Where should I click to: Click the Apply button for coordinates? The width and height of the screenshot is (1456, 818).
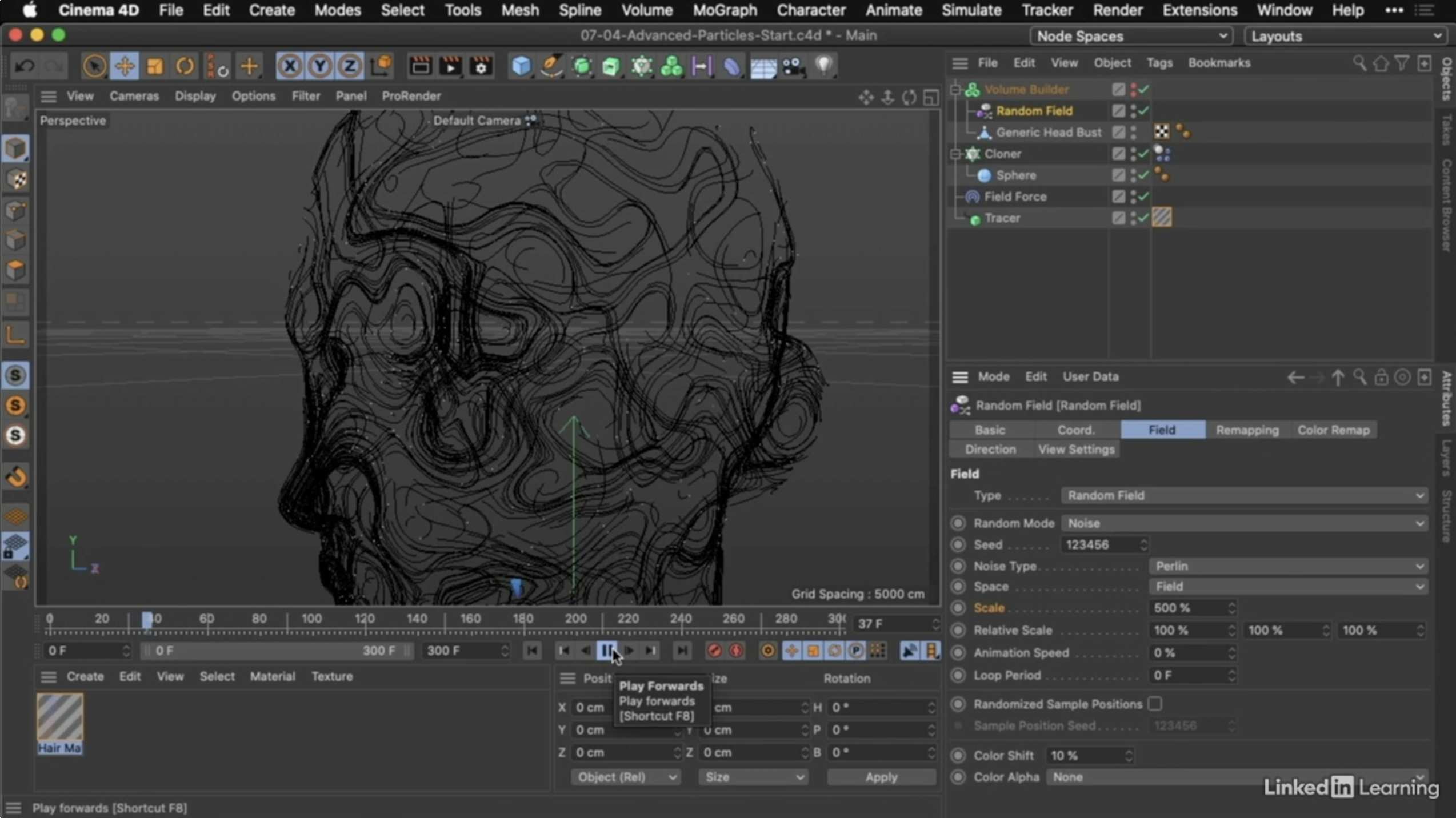(881, 777)
